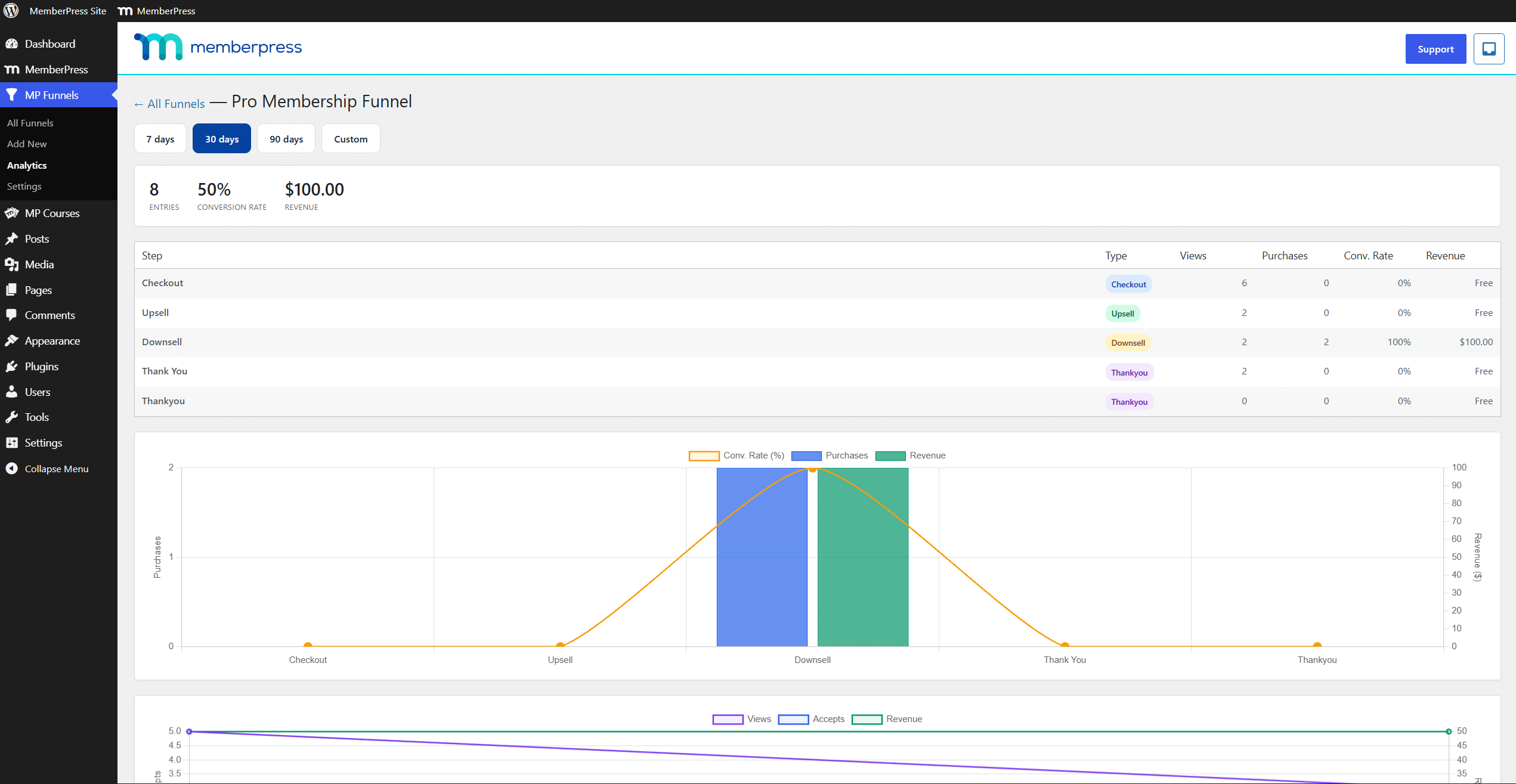Open All Funnels submenu item
Viewport: 1516px width, 784px height.
point(30,123)
